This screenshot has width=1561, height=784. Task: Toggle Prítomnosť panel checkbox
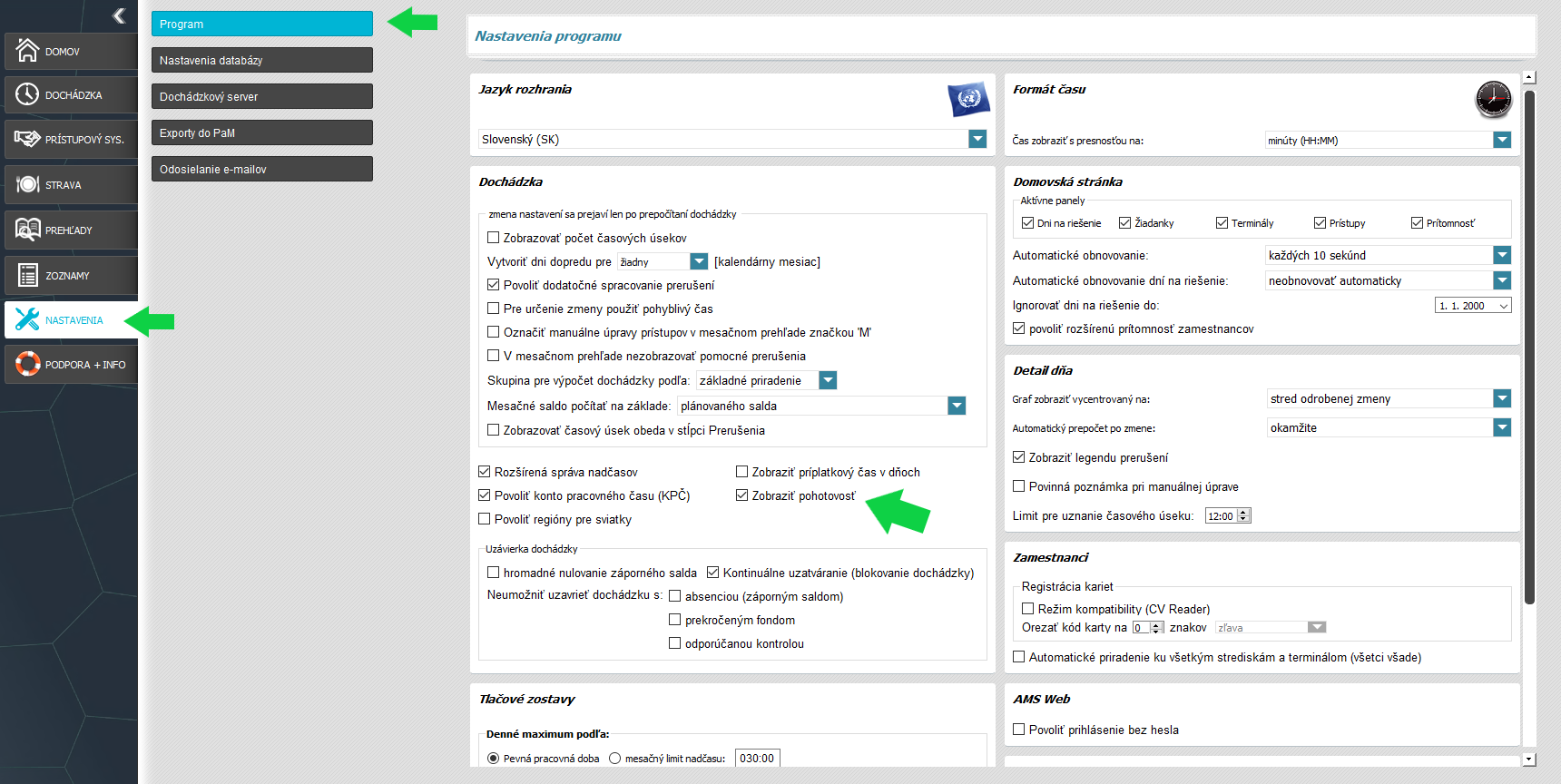[x=1418, y=222]
